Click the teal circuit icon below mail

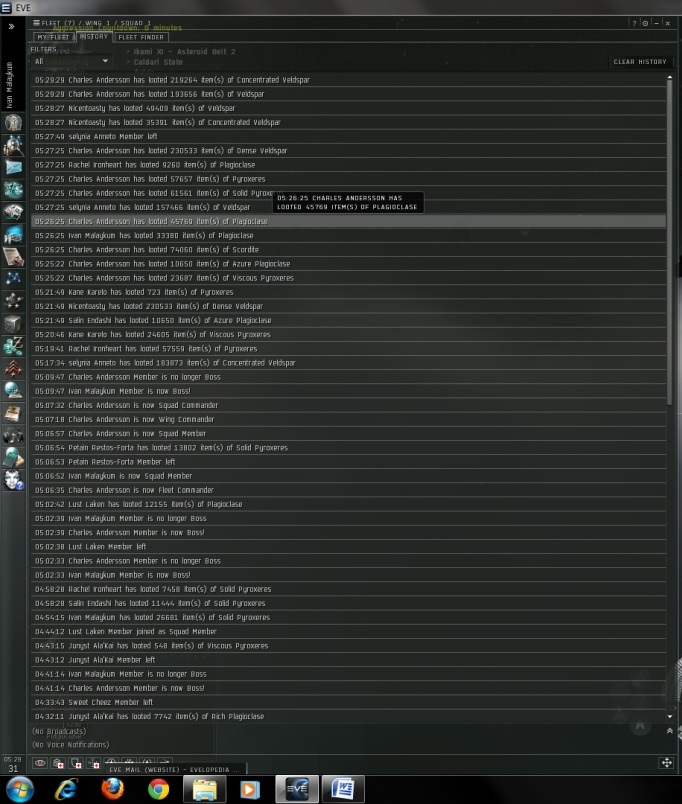[13, 190]
